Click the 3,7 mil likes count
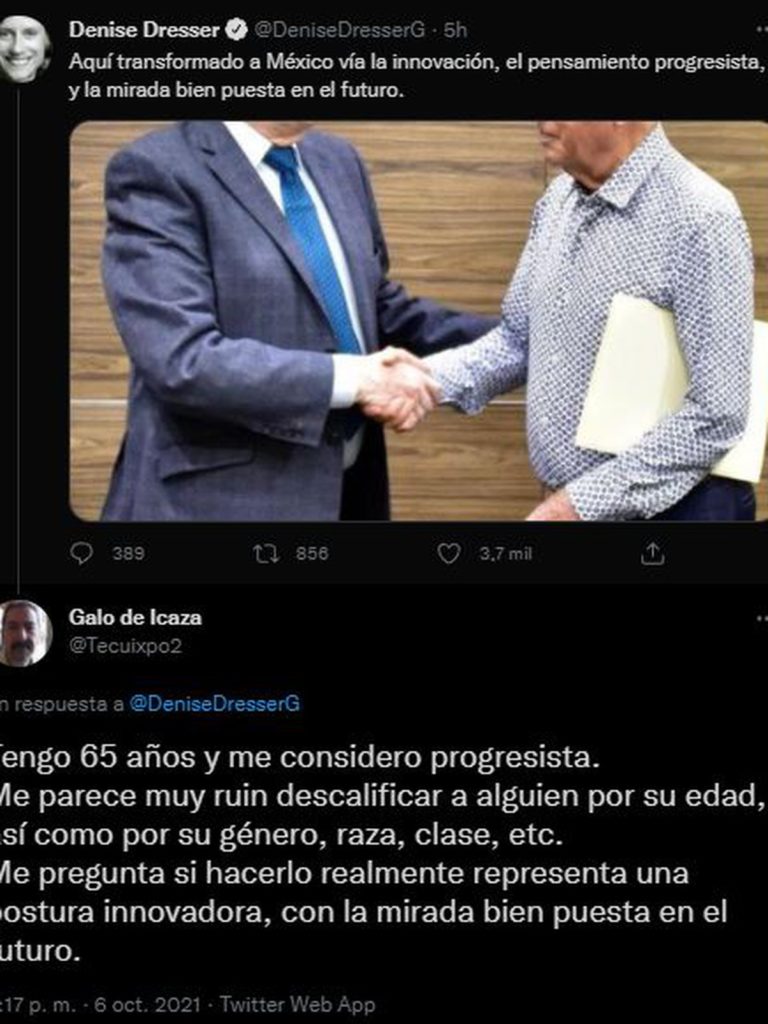 point(506,554)
